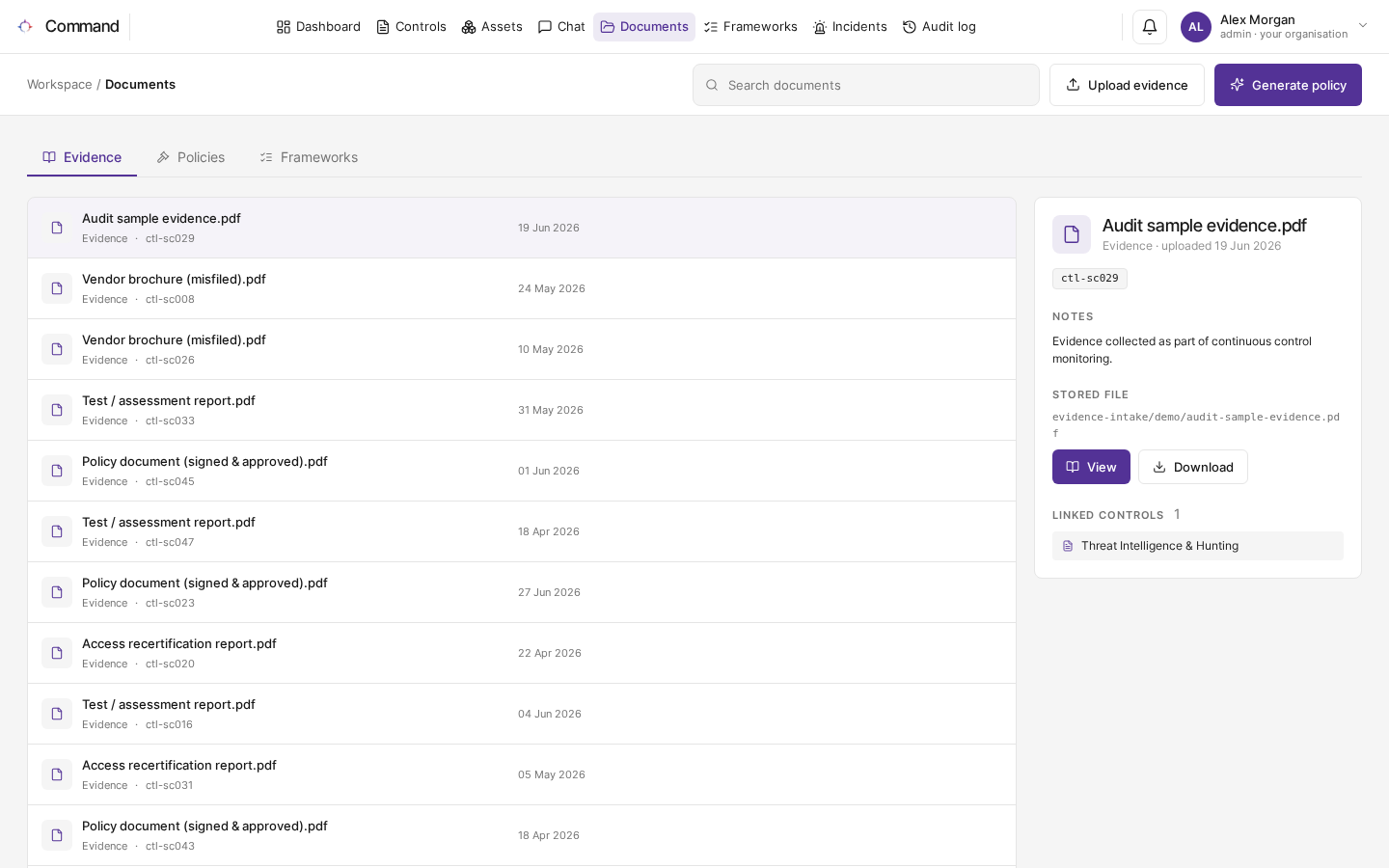Click the 19 Jun 2026 date cell
This screenshot has height=868, width=1389.
click(549, 228)
